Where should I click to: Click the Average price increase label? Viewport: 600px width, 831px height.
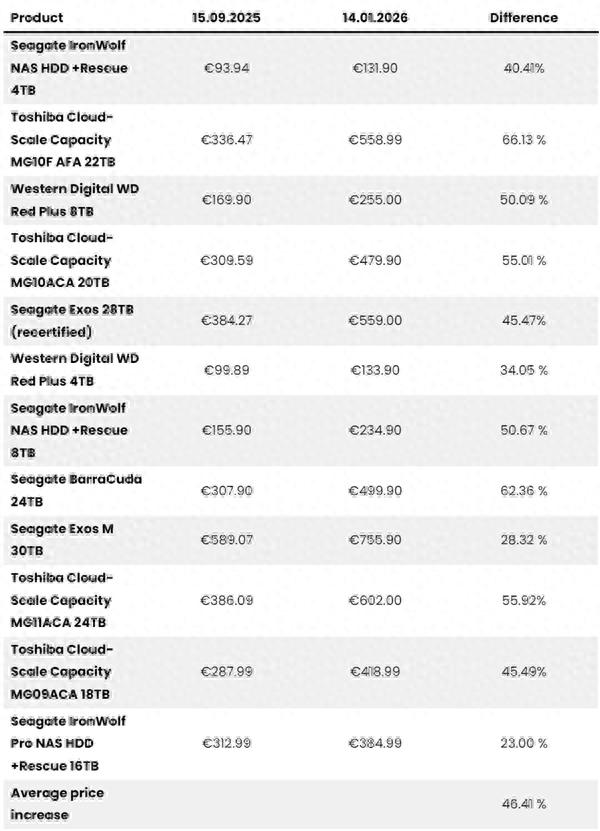point(57,804)
